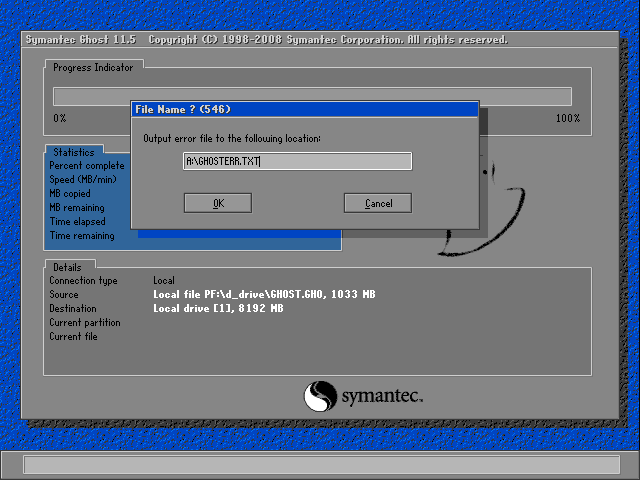Click the status bar field at the bottom
Image resolution: width=640 pixels, height=480 pixels.
(x=322, y=464)
